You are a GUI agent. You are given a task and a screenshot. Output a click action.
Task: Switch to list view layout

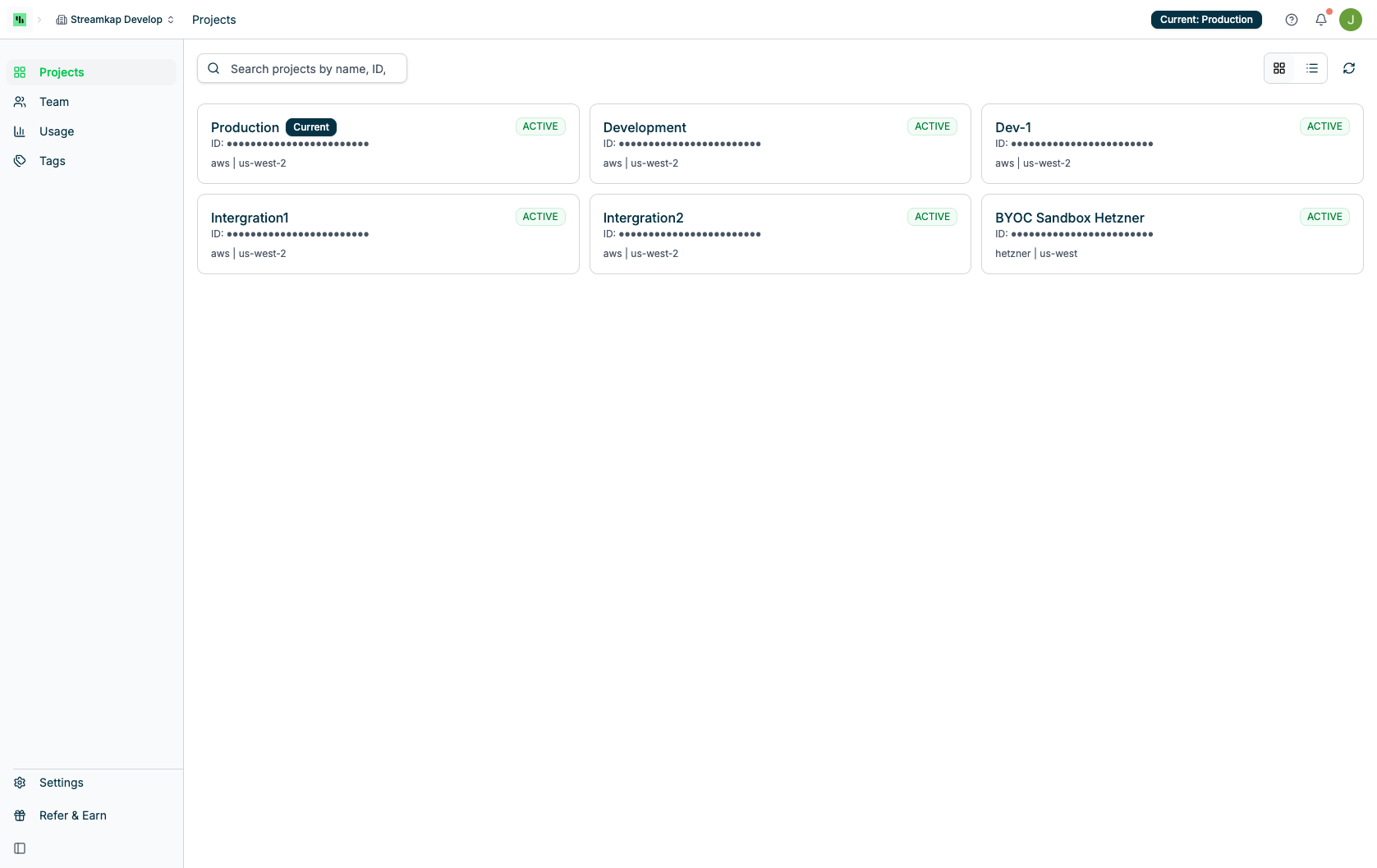(1312, 68)
